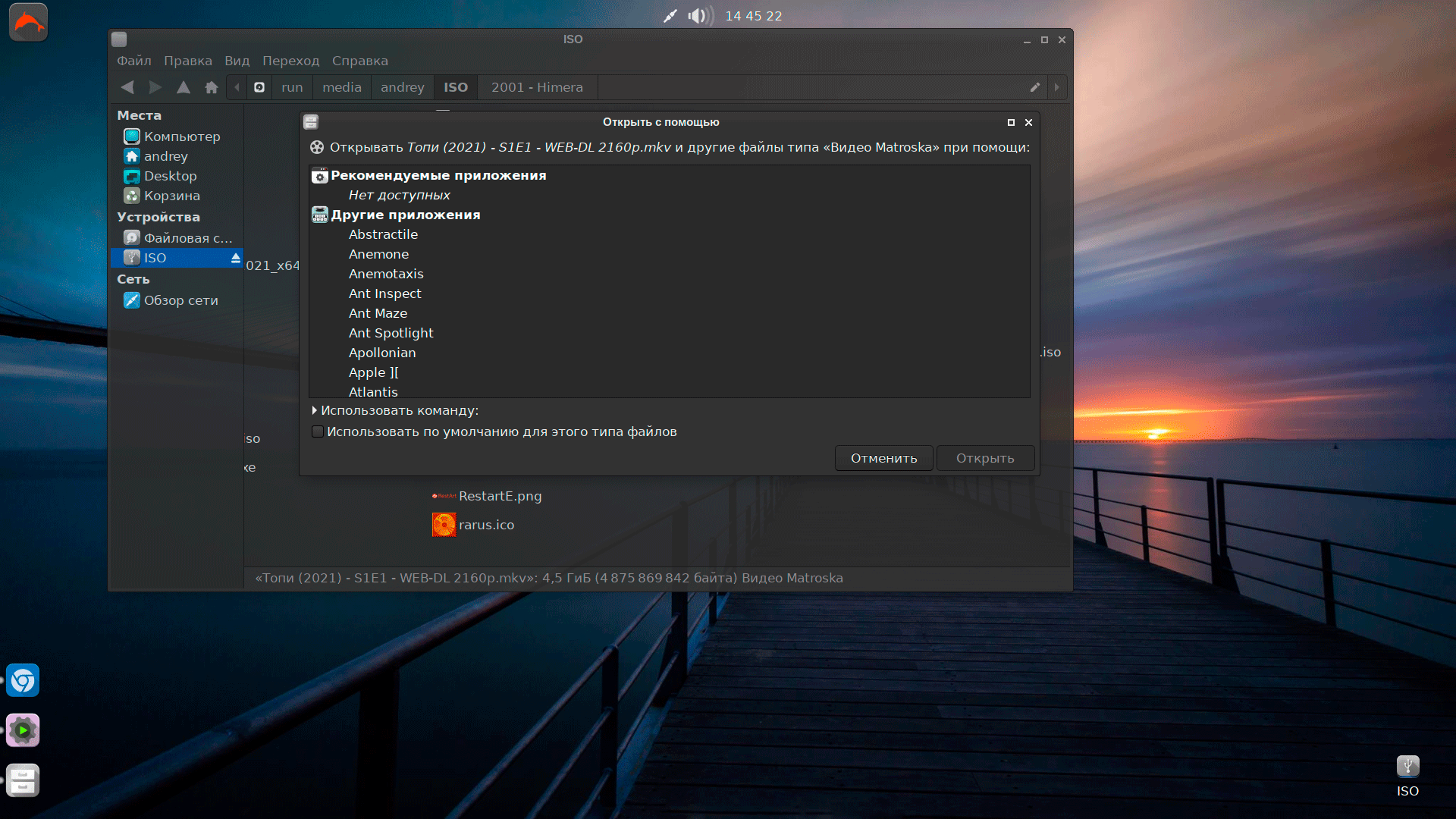Click the home folder toolbar icon

point(212,87)
